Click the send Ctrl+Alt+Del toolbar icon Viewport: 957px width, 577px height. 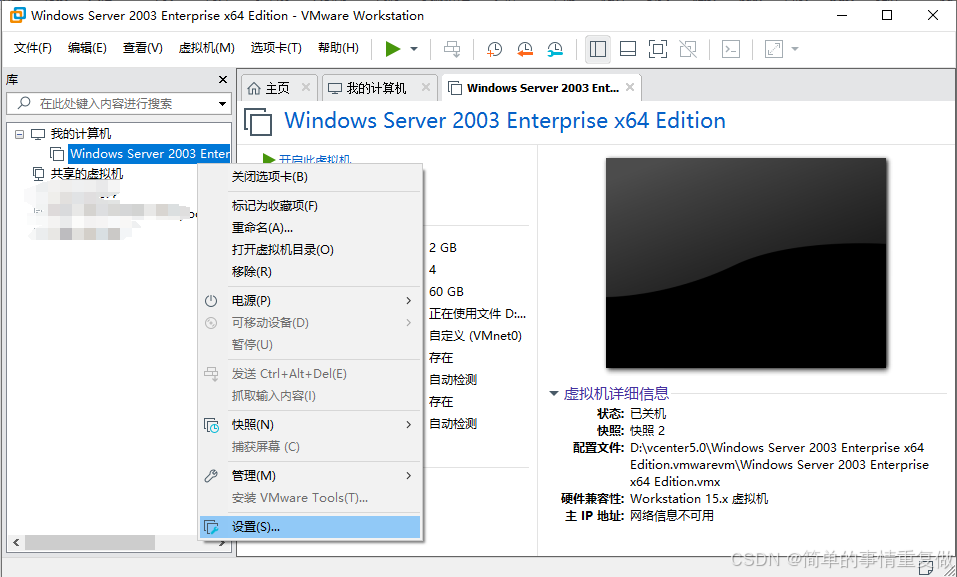pos(452,49)
